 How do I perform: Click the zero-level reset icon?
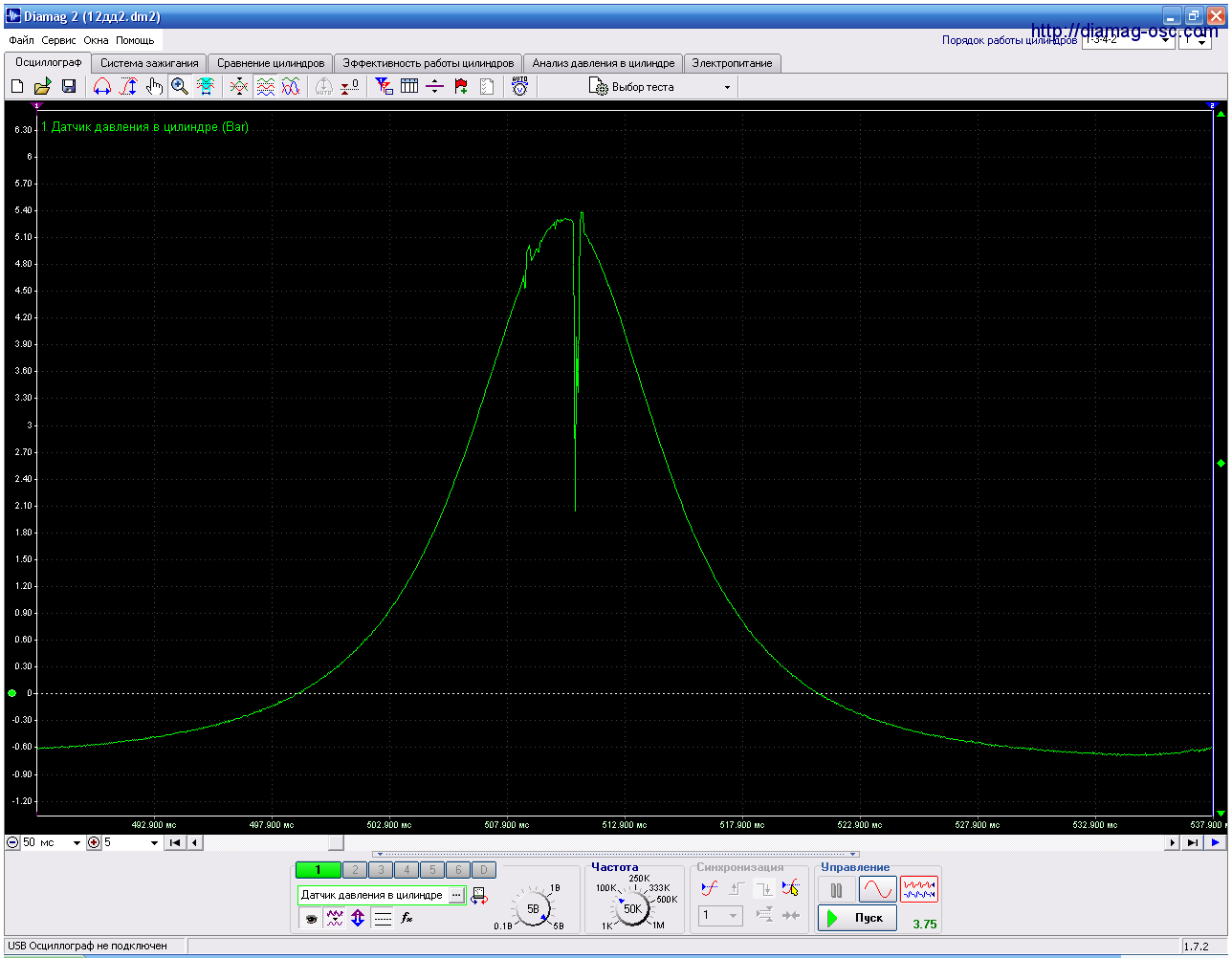tap(350, 87)
